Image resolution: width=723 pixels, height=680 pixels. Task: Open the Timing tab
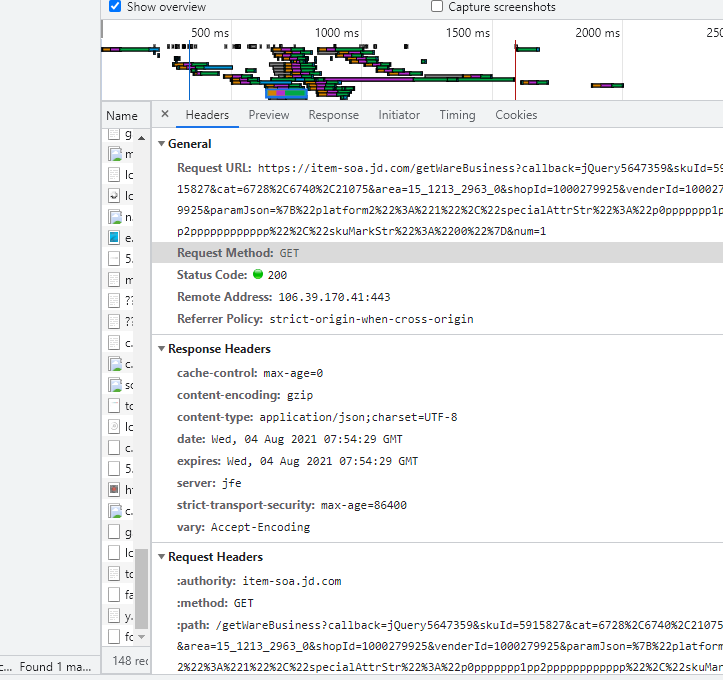[x=457, y=115]
